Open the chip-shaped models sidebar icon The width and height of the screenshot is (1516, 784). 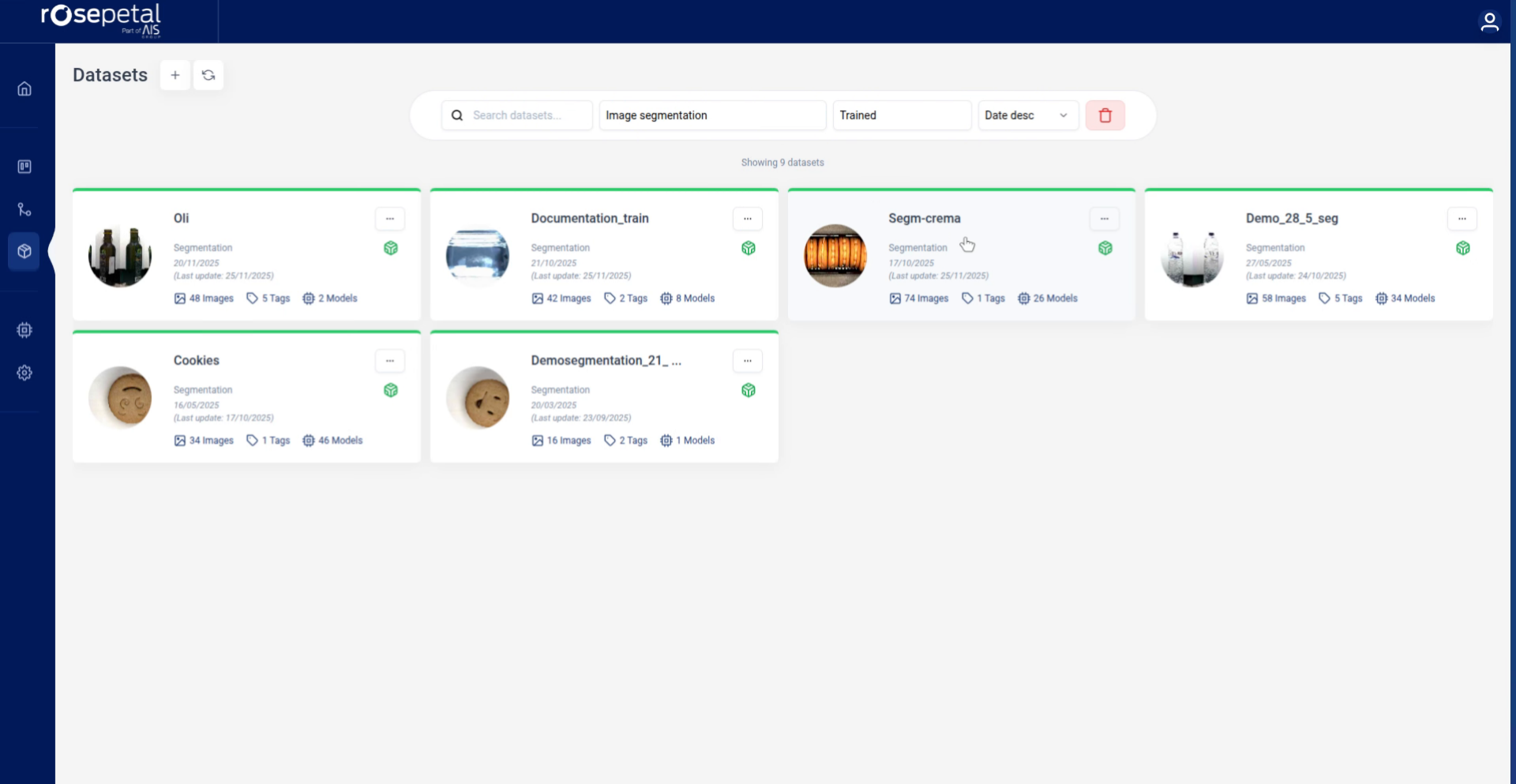24,330
